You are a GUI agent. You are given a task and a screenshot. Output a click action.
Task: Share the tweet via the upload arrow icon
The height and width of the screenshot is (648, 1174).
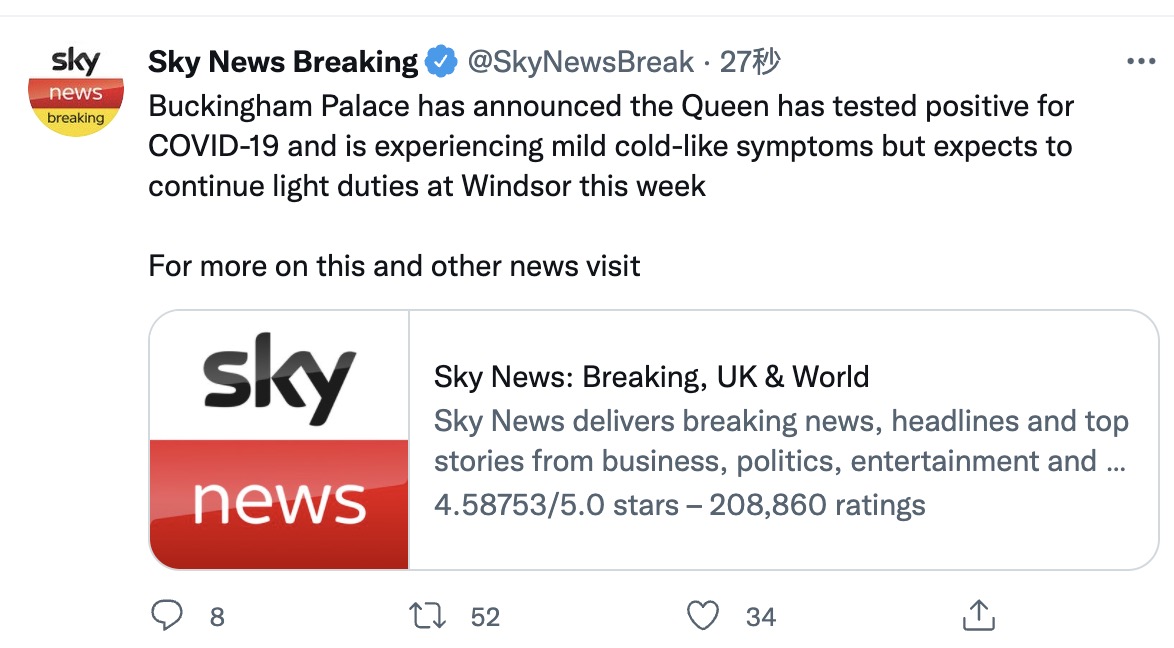click(976, 615)
